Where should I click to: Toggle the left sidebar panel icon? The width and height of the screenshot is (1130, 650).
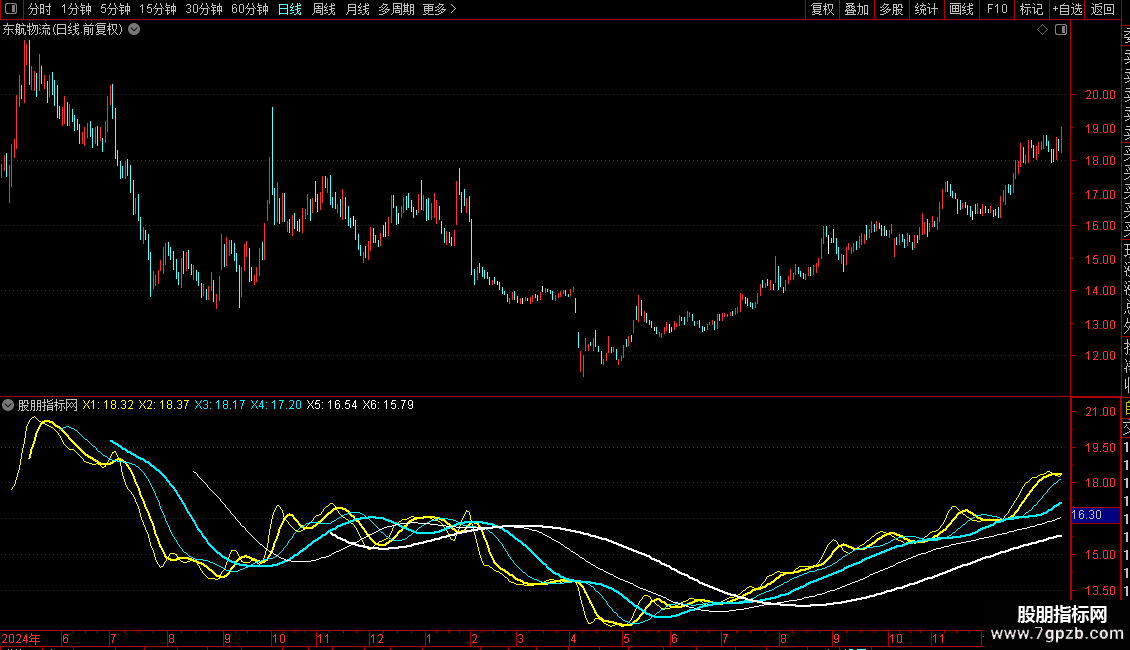[x=11, y=9]
